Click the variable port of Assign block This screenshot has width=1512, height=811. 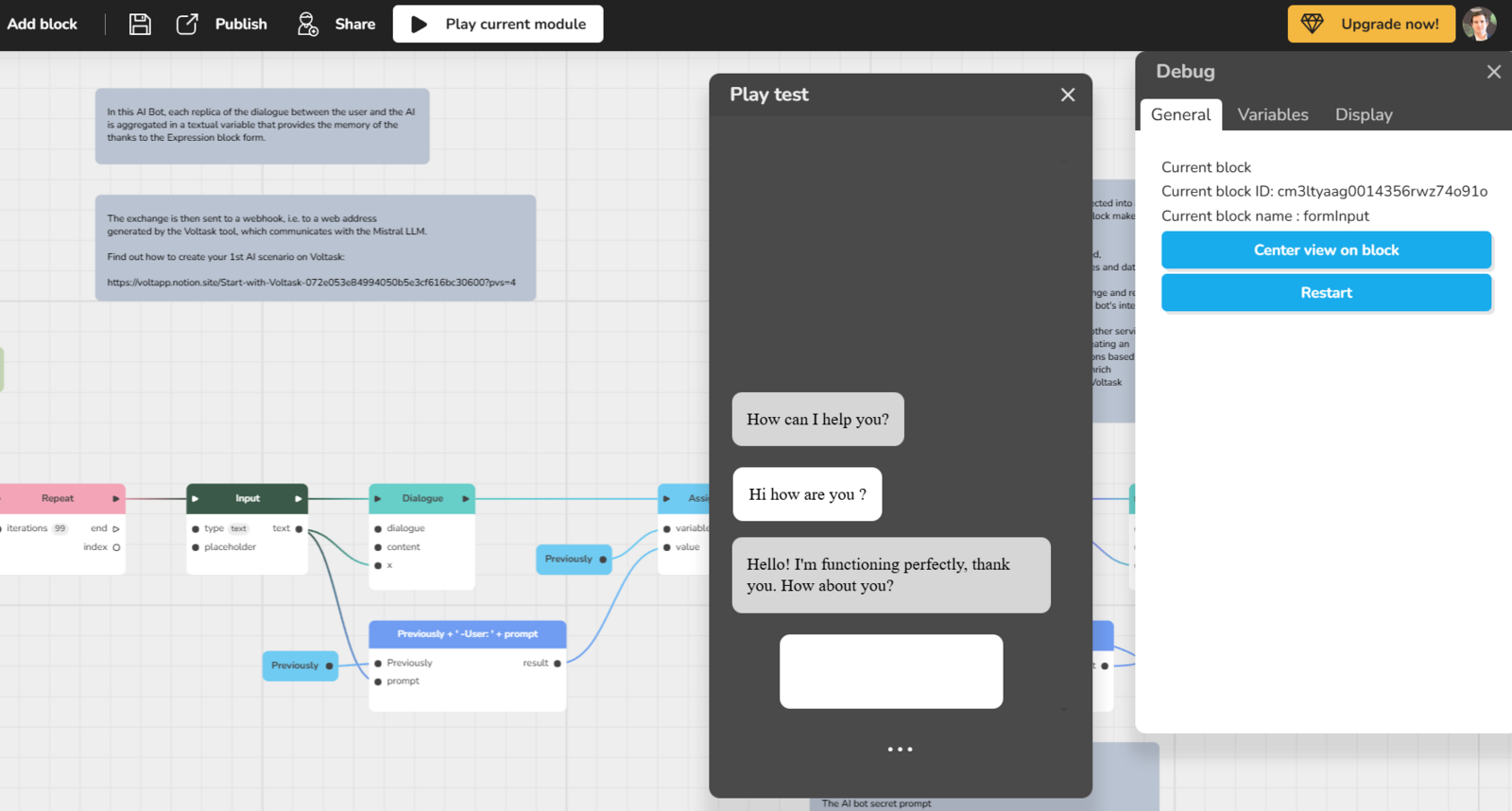[x=667, y=529]
